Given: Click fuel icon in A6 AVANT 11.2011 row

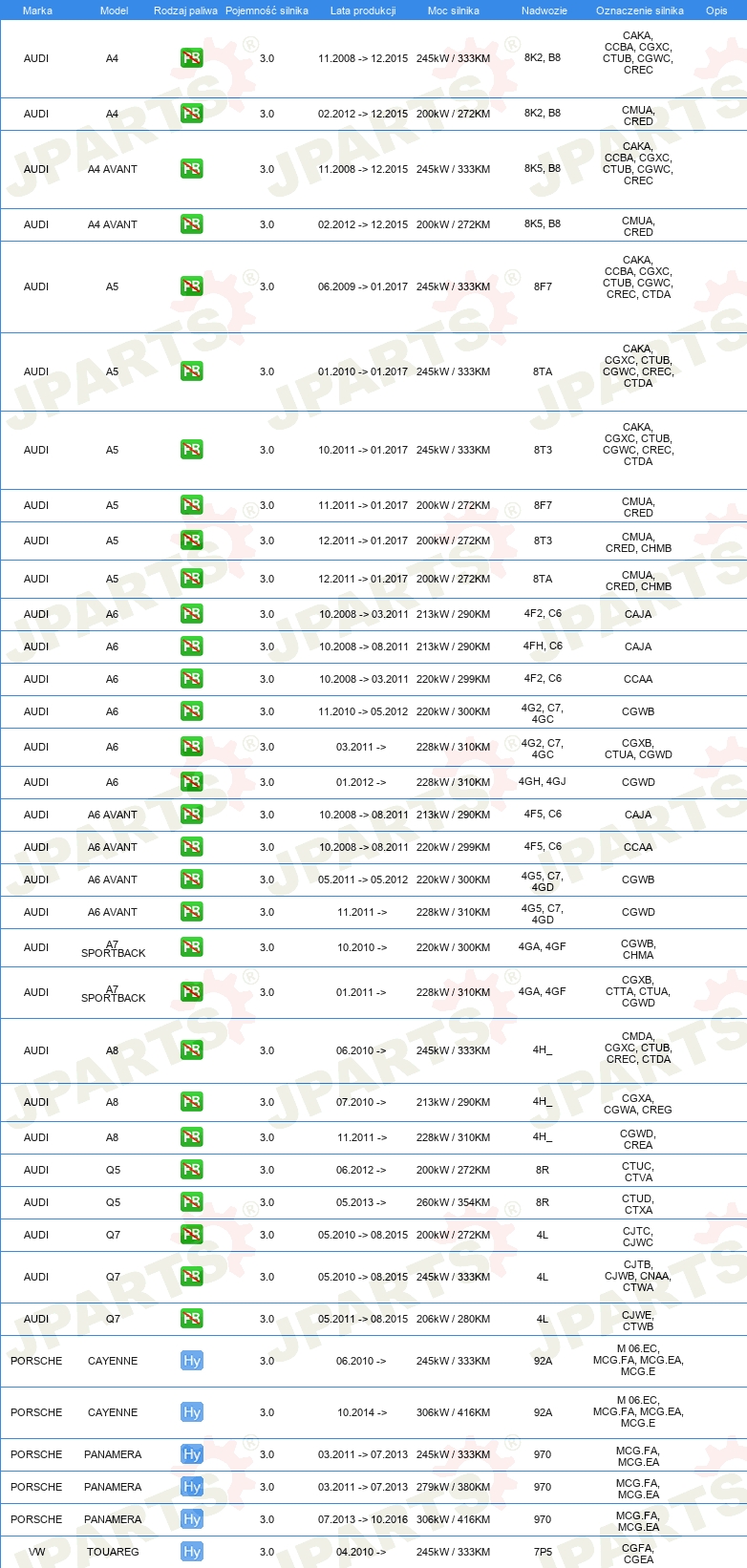Looking at the screenshot, I should (192, 912).
